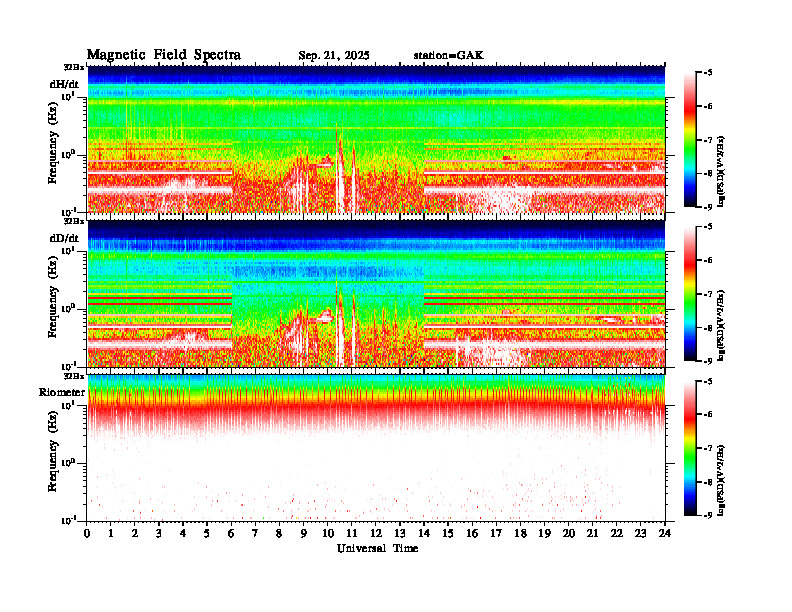Click the 'dH/dt' panel label

pyautogui.click(x=64, y=84)
